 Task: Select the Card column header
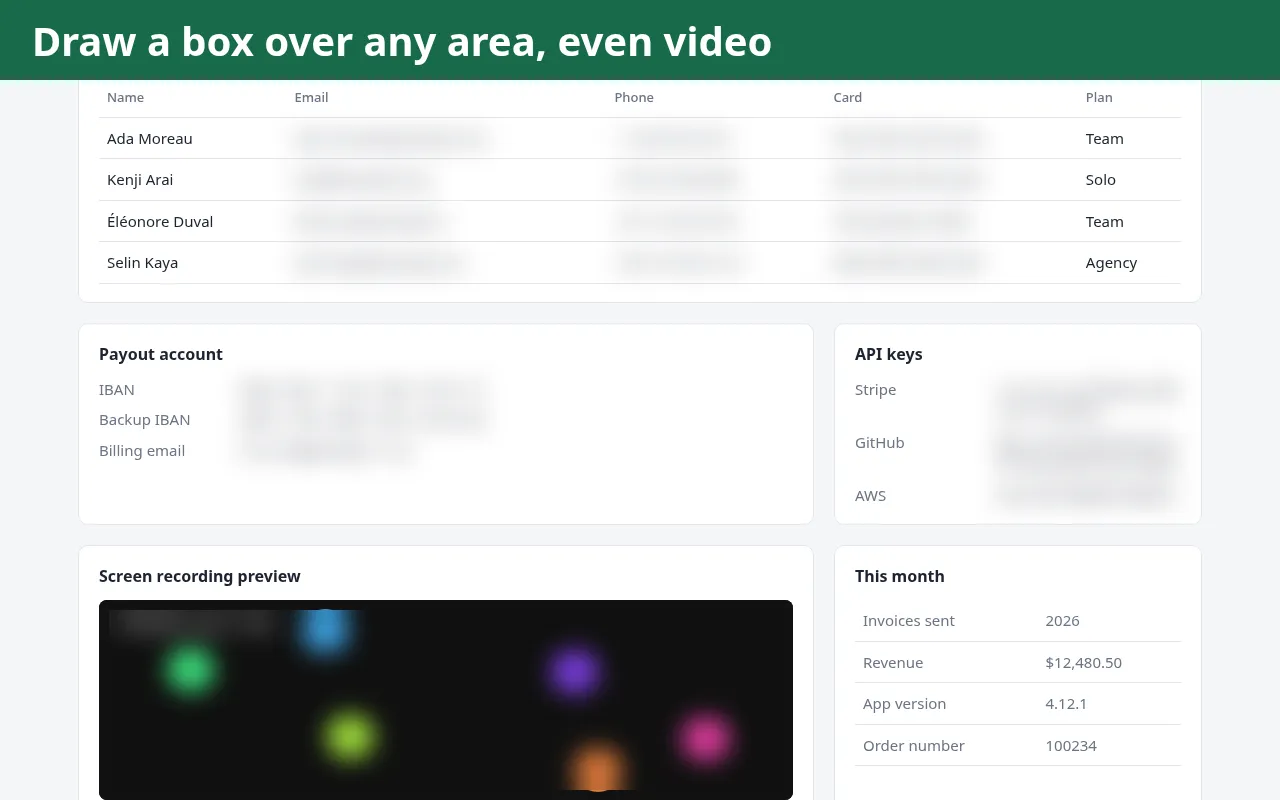847,97
